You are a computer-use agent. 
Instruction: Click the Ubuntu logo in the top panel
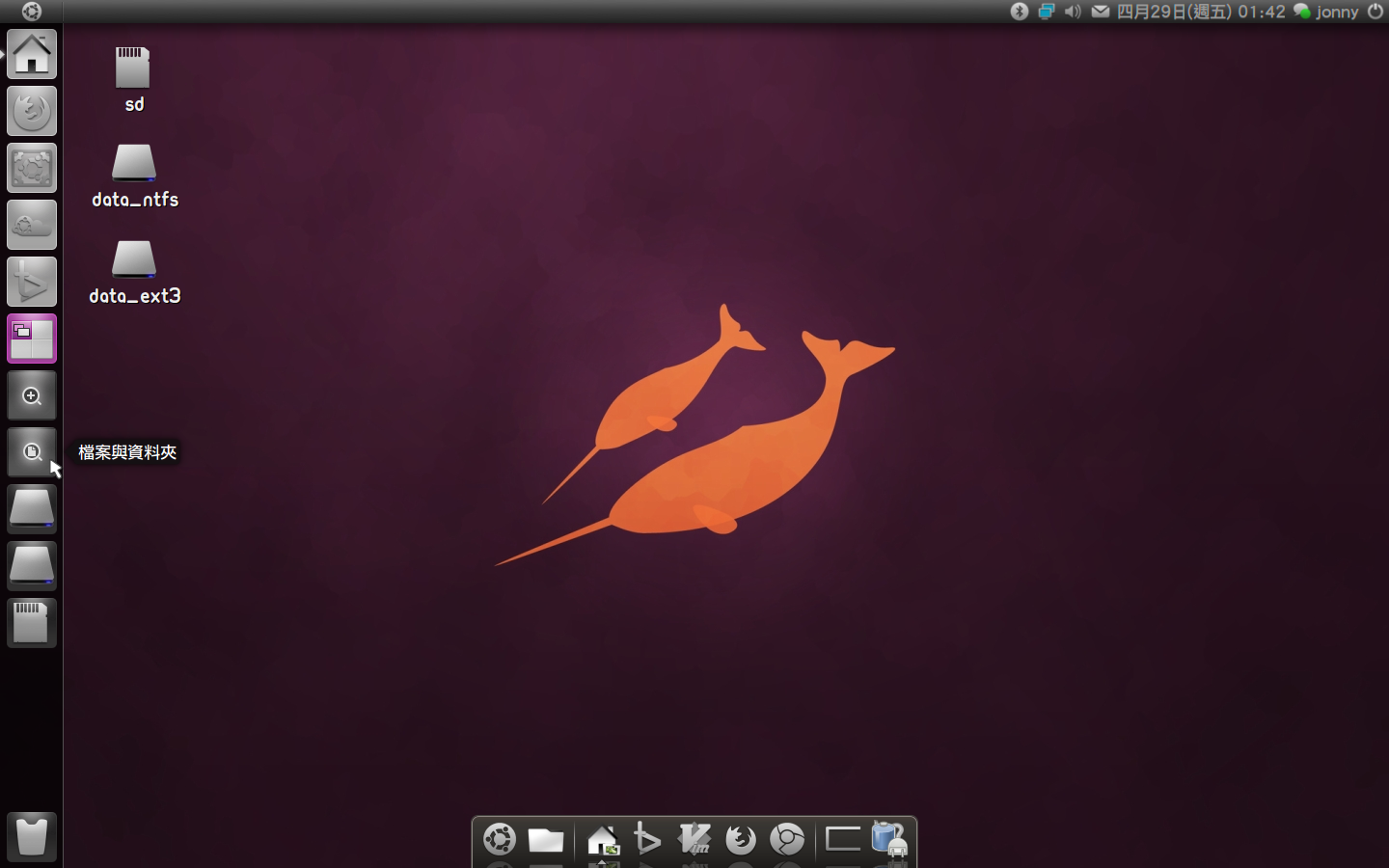(x=32, y=12)
